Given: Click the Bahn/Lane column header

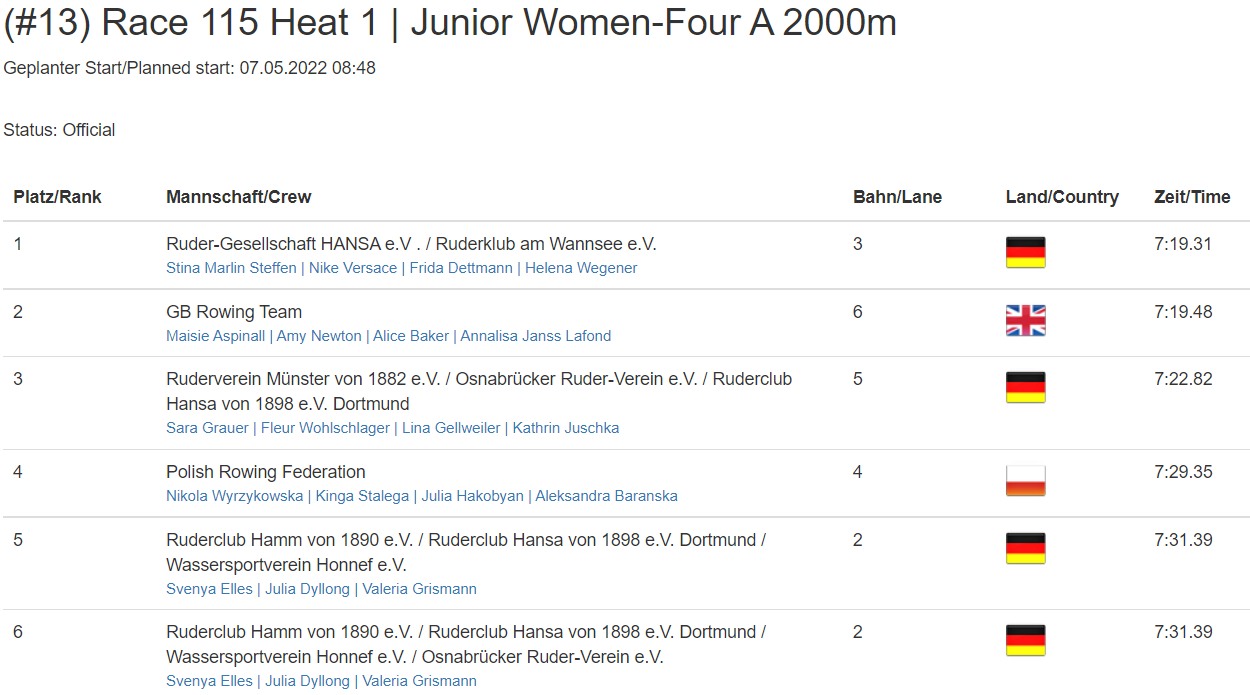Looking at the screenshot, I should 897,197.
